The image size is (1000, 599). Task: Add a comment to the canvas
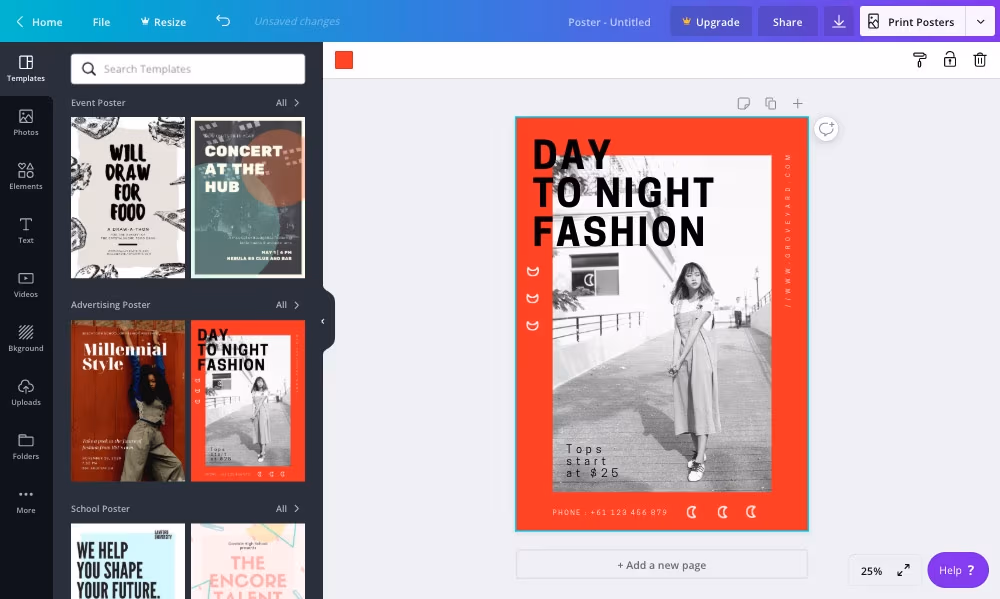(826, 129)
